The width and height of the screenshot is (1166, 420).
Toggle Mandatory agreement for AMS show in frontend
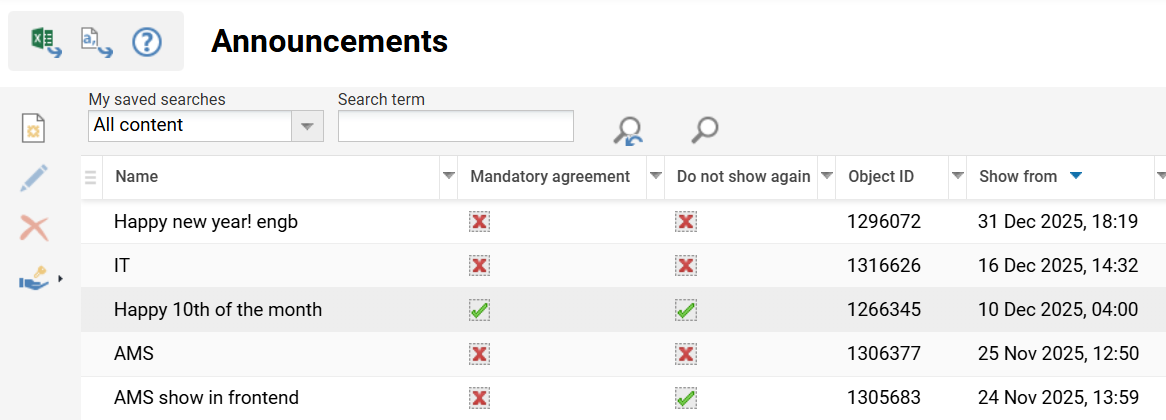pyautogui.click(x=480, y=398)
